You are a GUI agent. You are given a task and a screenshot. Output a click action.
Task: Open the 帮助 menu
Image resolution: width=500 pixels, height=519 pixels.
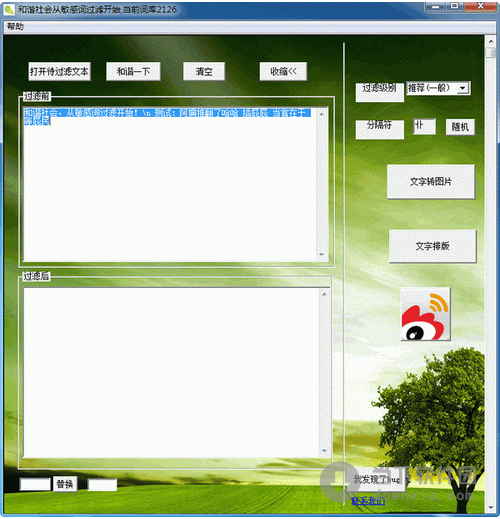(x=15, y=26)
